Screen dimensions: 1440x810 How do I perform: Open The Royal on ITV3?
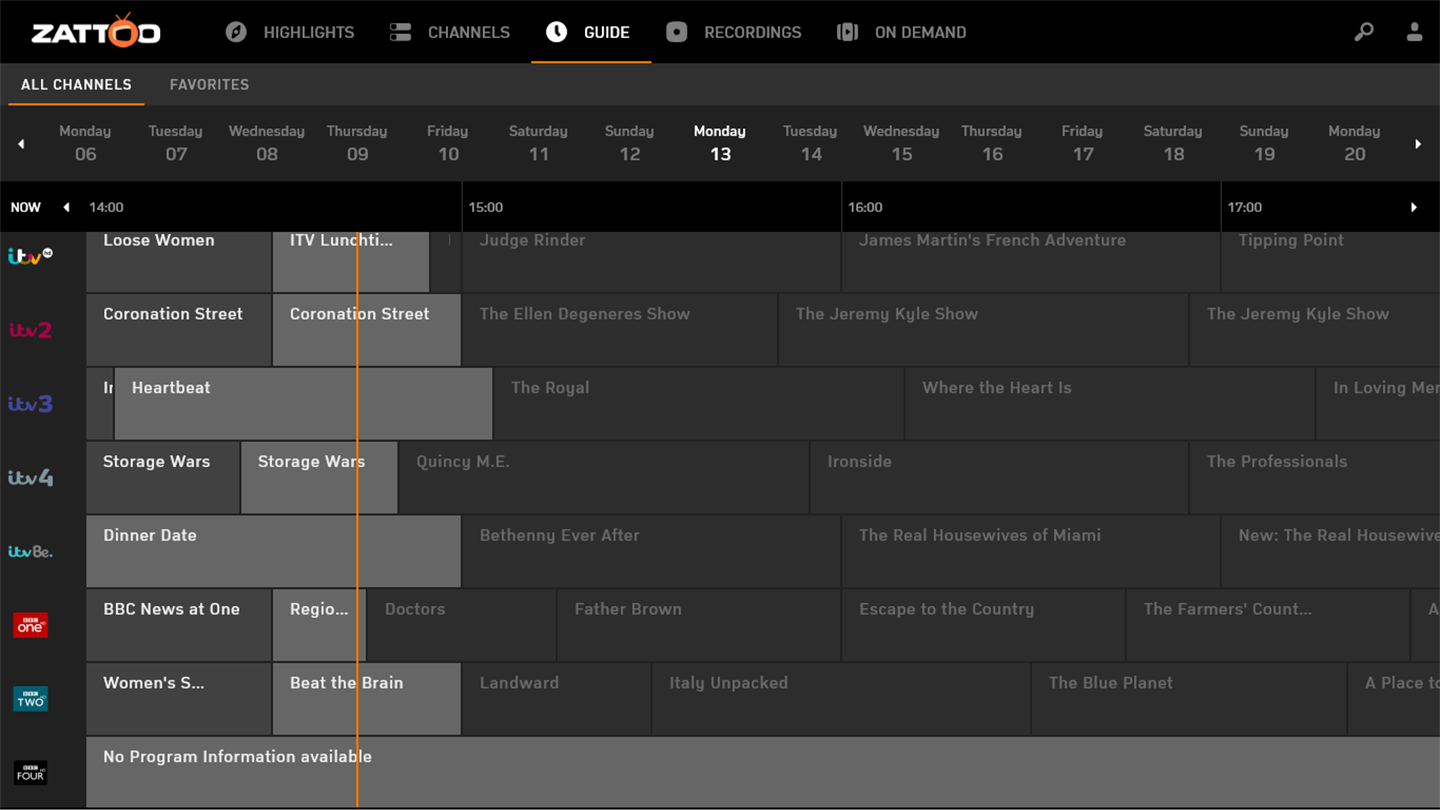(699, 404)
